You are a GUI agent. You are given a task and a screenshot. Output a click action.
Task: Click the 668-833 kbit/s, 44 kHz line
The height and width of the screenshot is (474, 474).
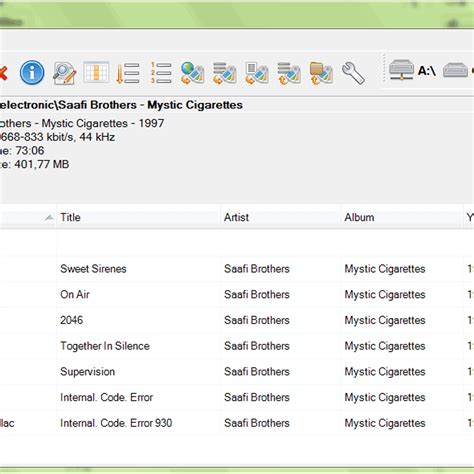coord(57,137)
